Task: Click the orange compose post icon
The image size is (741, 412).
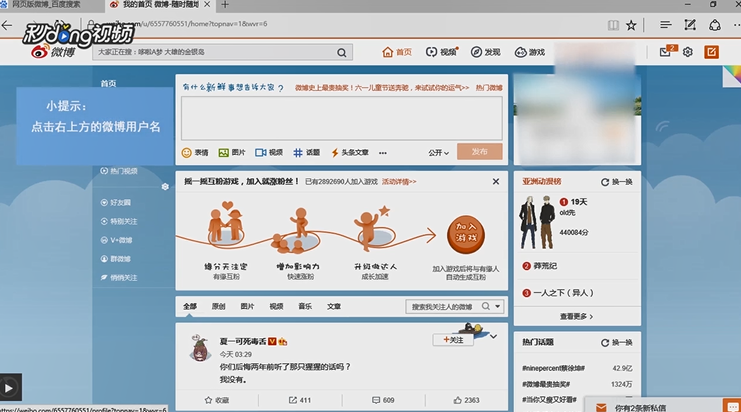Action: (x=711, y=52)
